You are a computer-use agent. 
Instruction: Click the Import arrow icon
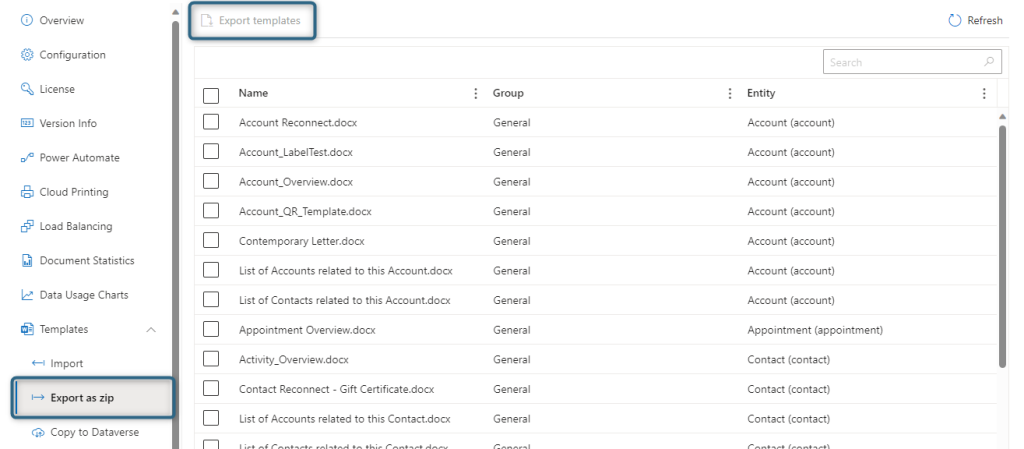[38, 364]
